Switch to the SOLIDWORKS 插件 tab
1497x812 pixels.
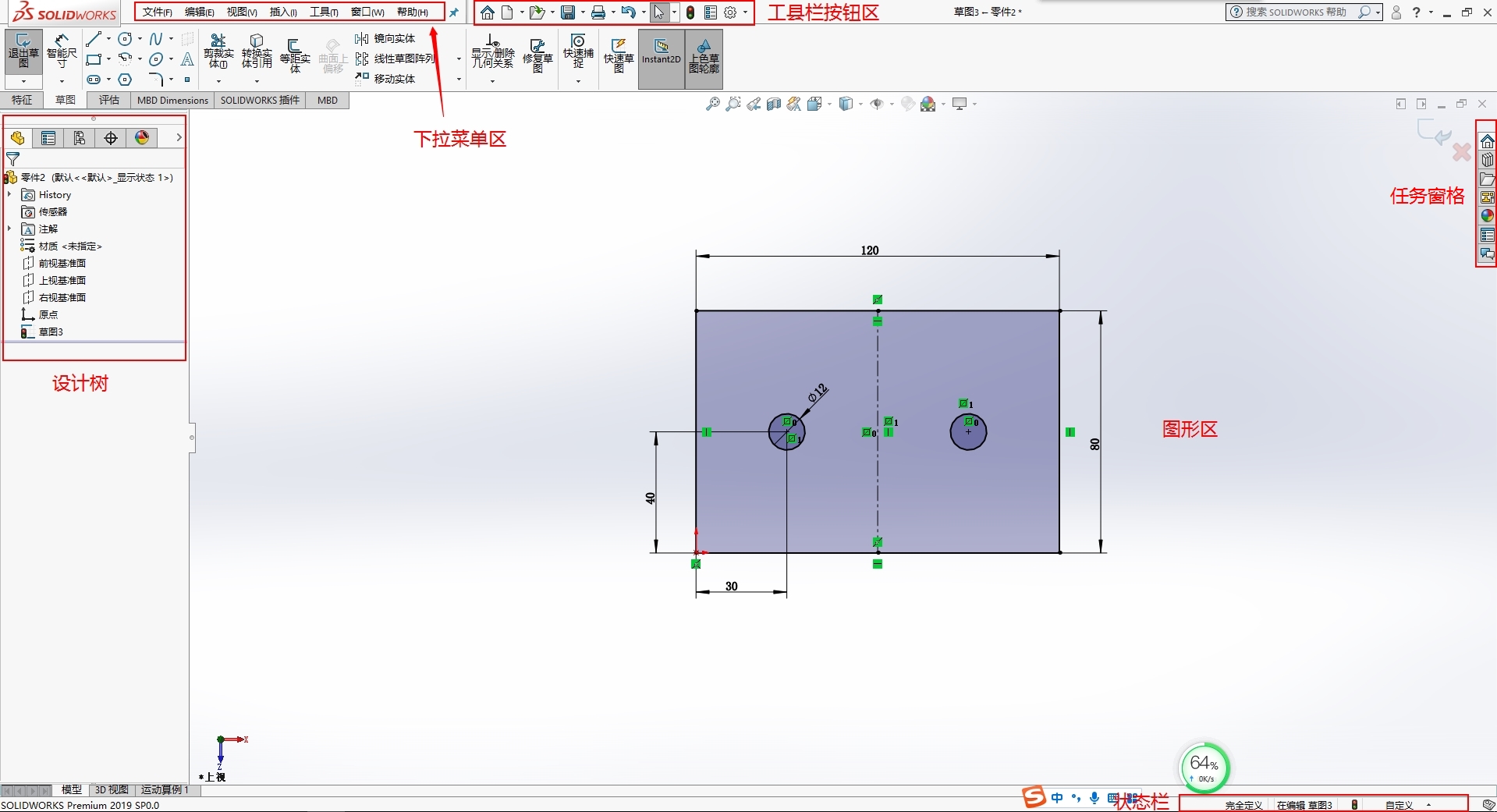(260, 100)
